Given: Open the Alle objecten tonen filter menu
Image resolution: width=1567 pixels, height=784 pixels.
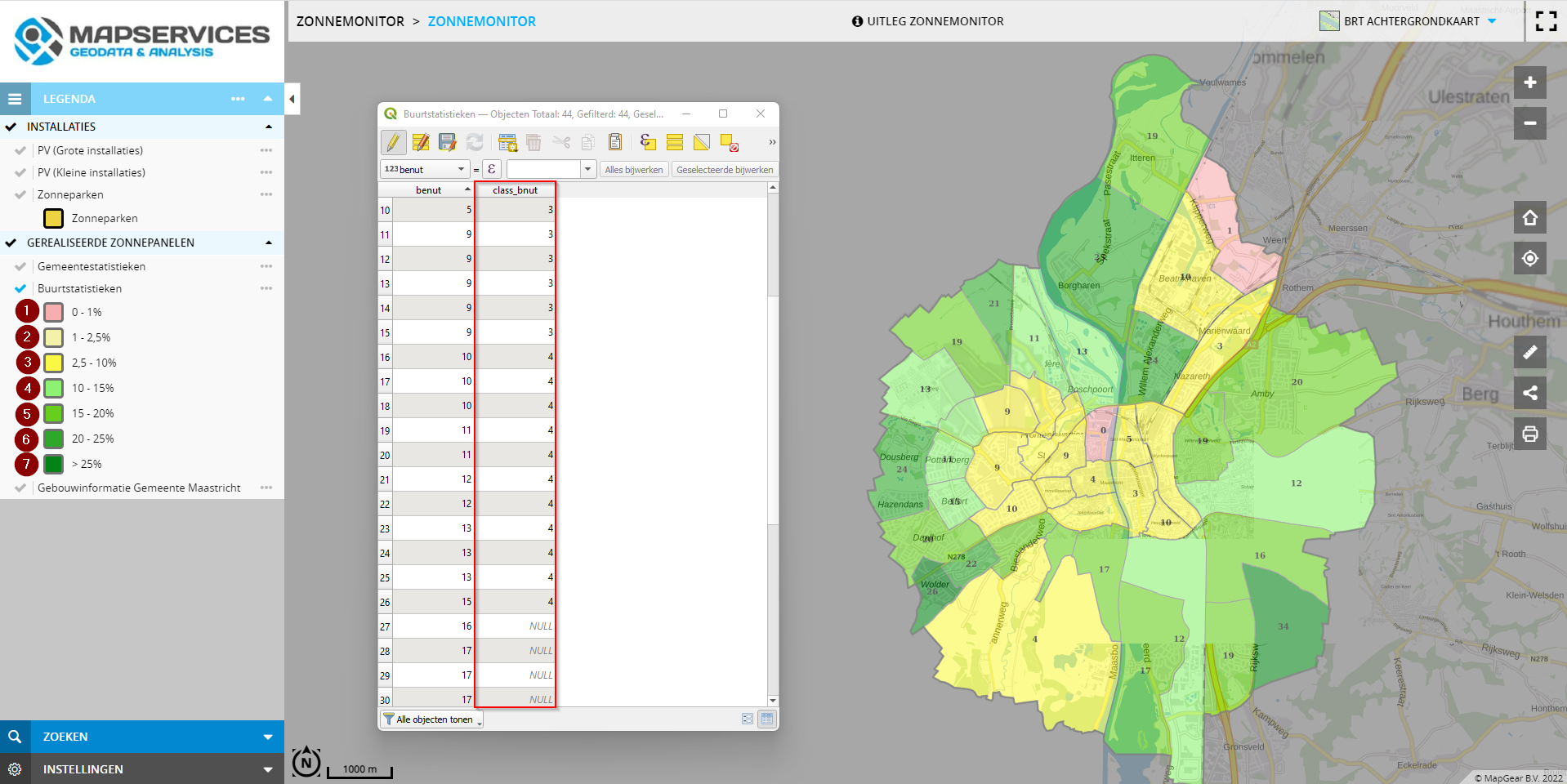Looking at the screenshot, I should (432, 719).
